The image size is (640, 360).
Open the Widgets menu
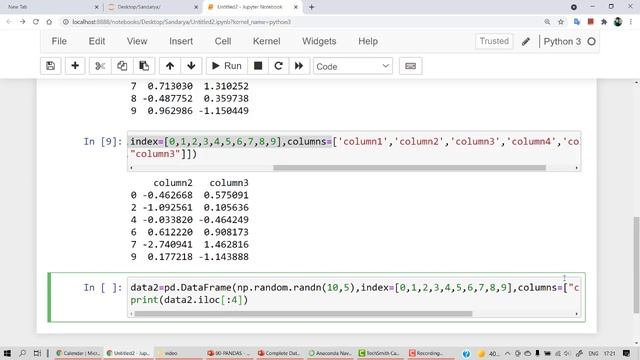pos(319,41)
